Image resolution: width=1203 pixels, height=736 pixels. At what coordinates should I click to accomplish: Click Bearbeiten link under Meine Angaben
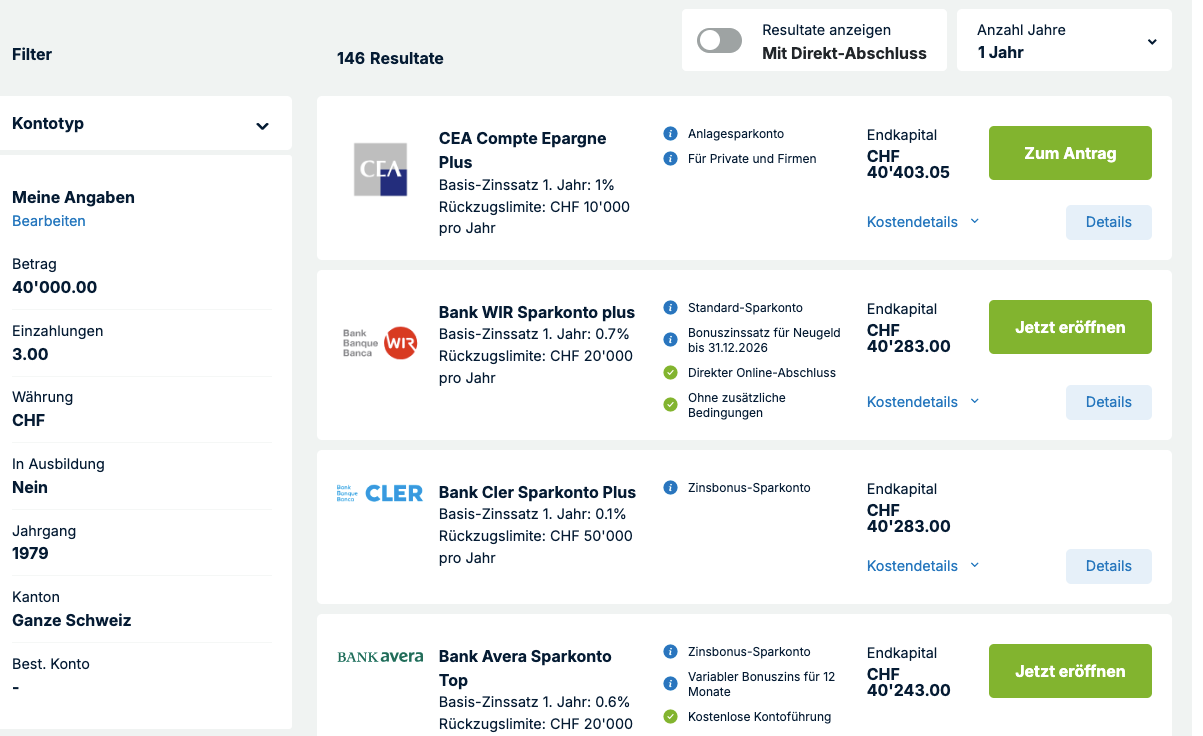pos(49,221)
